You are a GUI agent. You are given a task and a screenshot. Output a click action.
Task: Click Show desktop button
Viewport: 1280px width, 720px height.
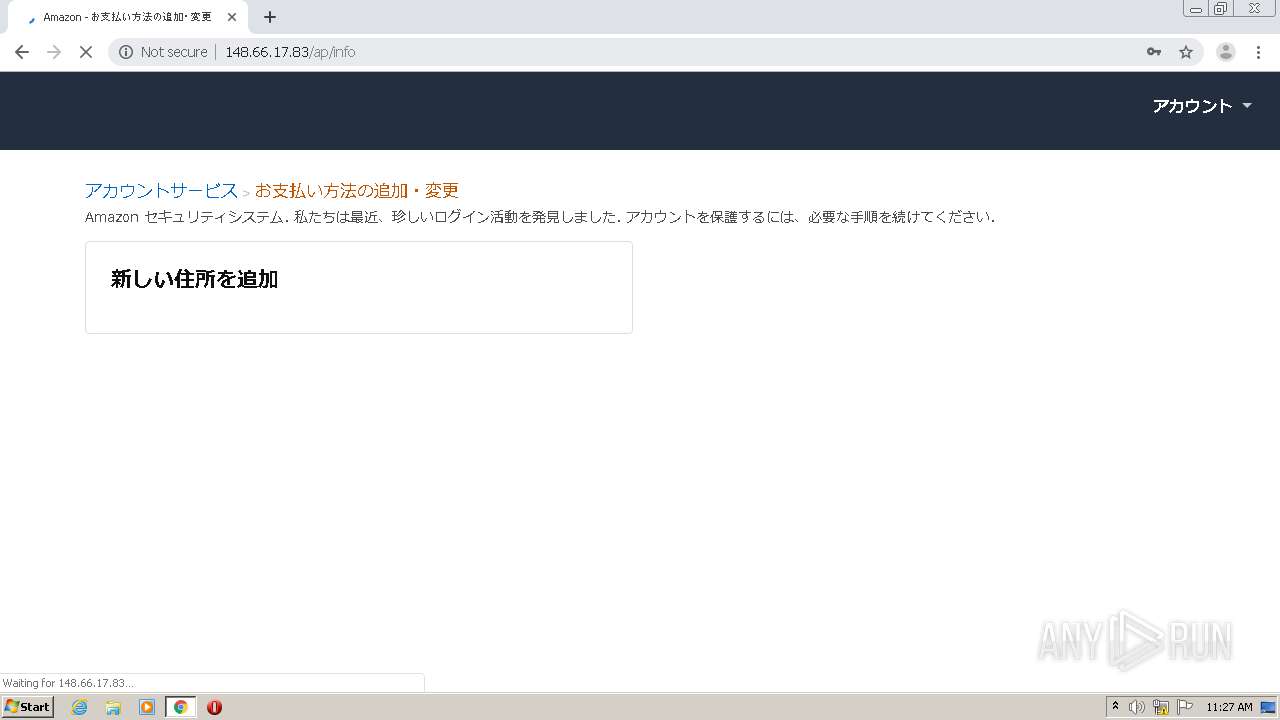(1269, 707)
